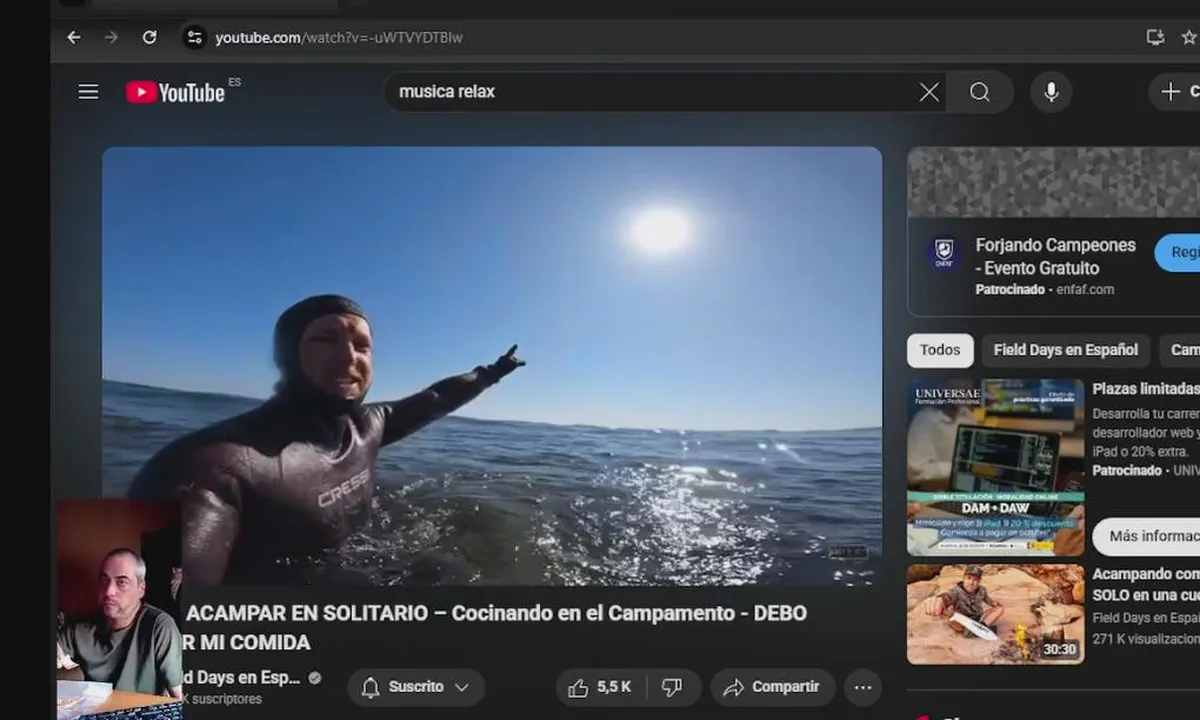Screen dimensions: 1200x720
Task: Open the UNIVERSAE DAM + DAW ad thumbnail
Action: click(x=995, y=467)
